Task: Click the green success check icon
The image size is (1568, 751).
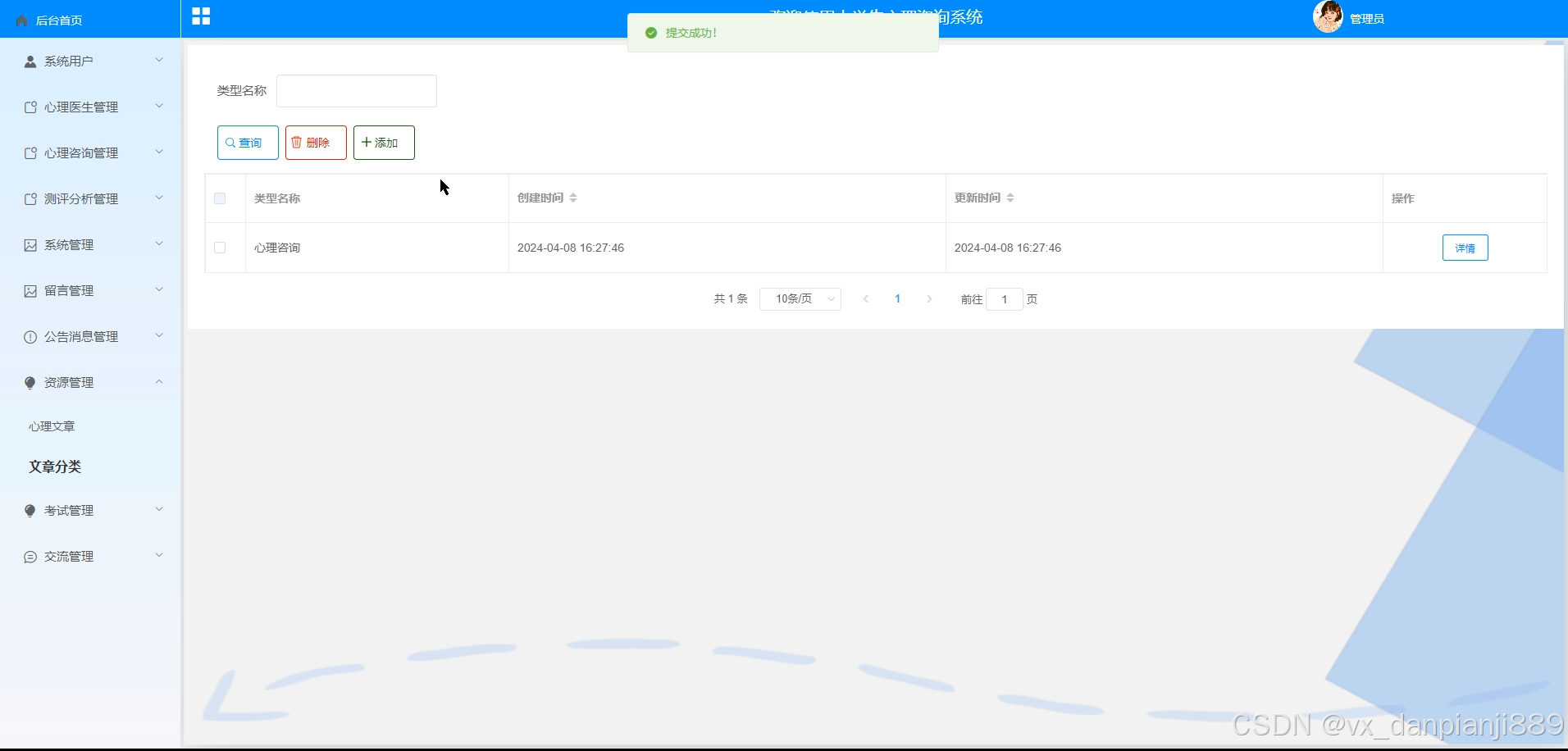Action: coord(651,33)
